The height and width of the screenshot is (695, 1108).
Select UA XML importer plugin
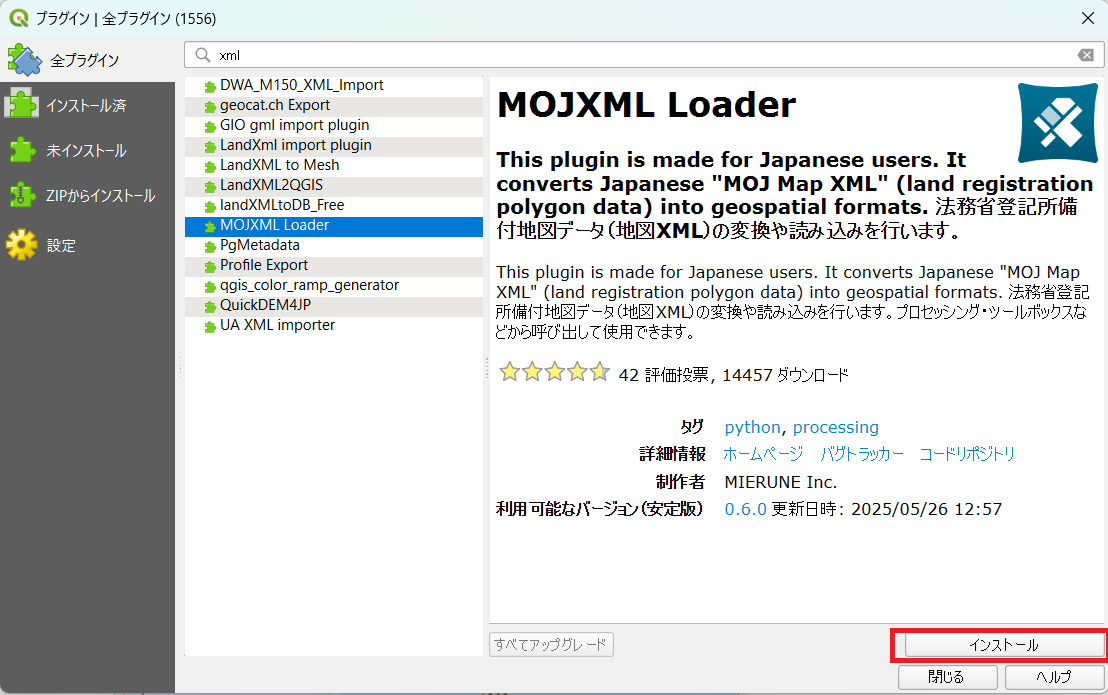coord(334,325)
